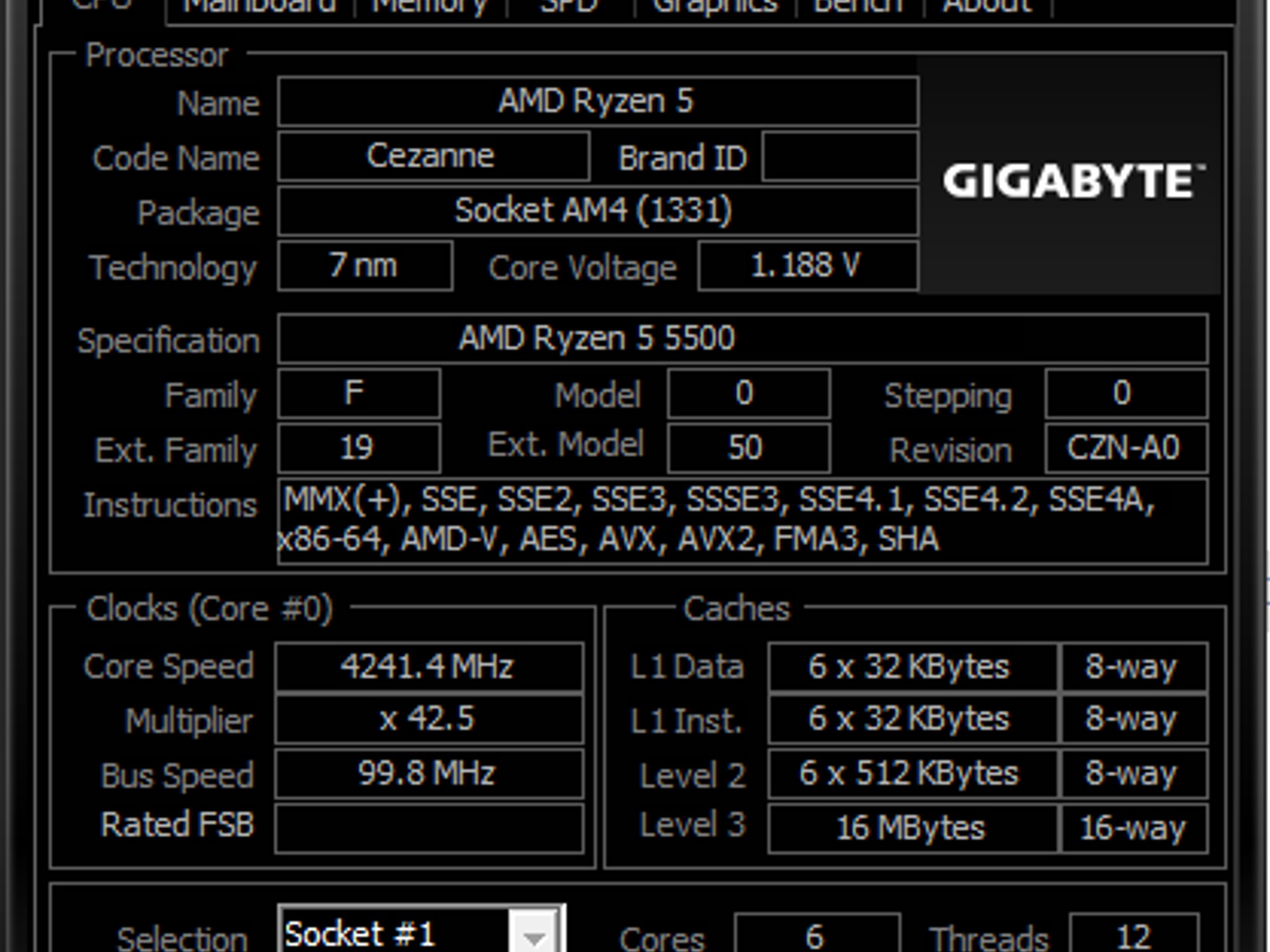Switch to the Mainboard tab

pyautogui.click(x=260, y=6)
